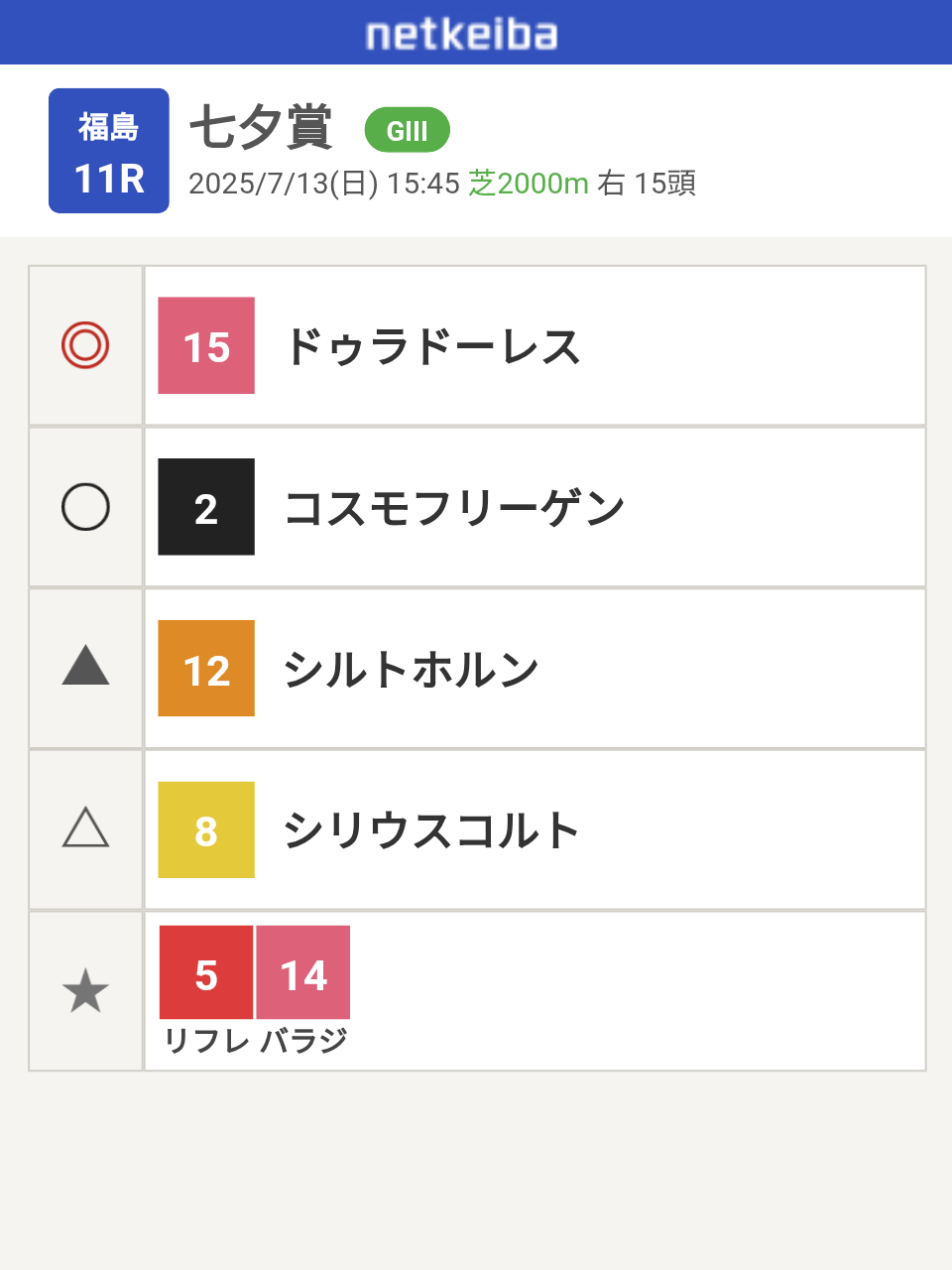This screenshot has height=1270, width=952.
Task: Select the pink number 14 badge
Action: point(303,973)
